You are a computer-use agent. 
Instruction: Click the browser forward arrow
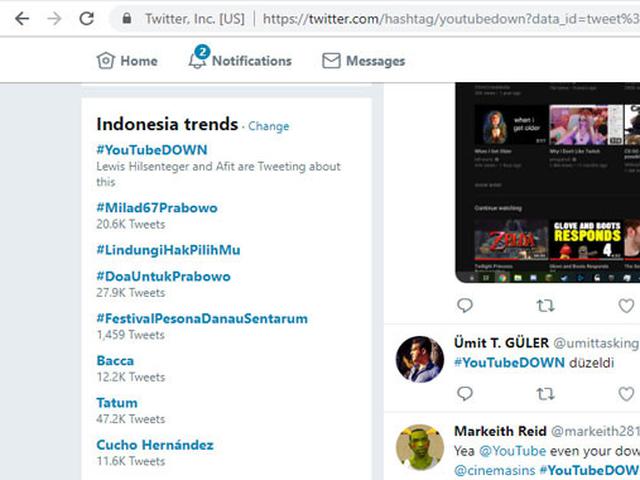pyautogui.click(x=54, y=19)
